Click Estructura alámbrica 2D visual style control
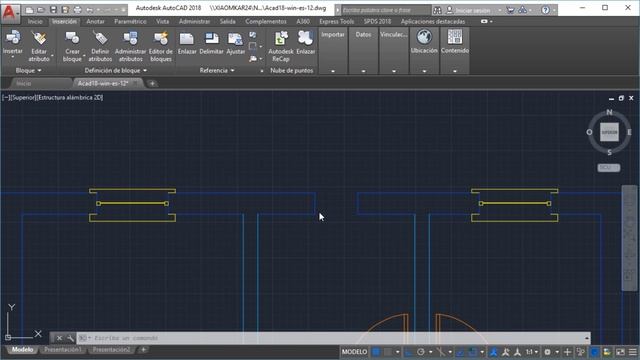640x360 pixels. click(x=70, y=98)
